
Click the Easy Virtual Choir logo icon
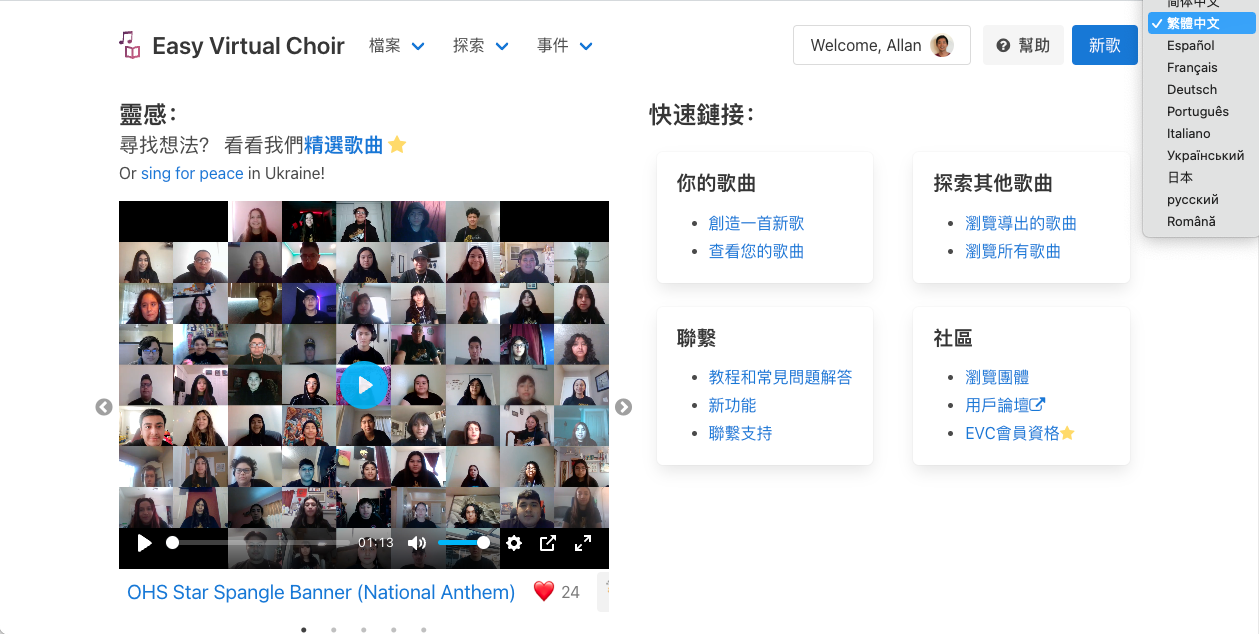tap(130, 45)
